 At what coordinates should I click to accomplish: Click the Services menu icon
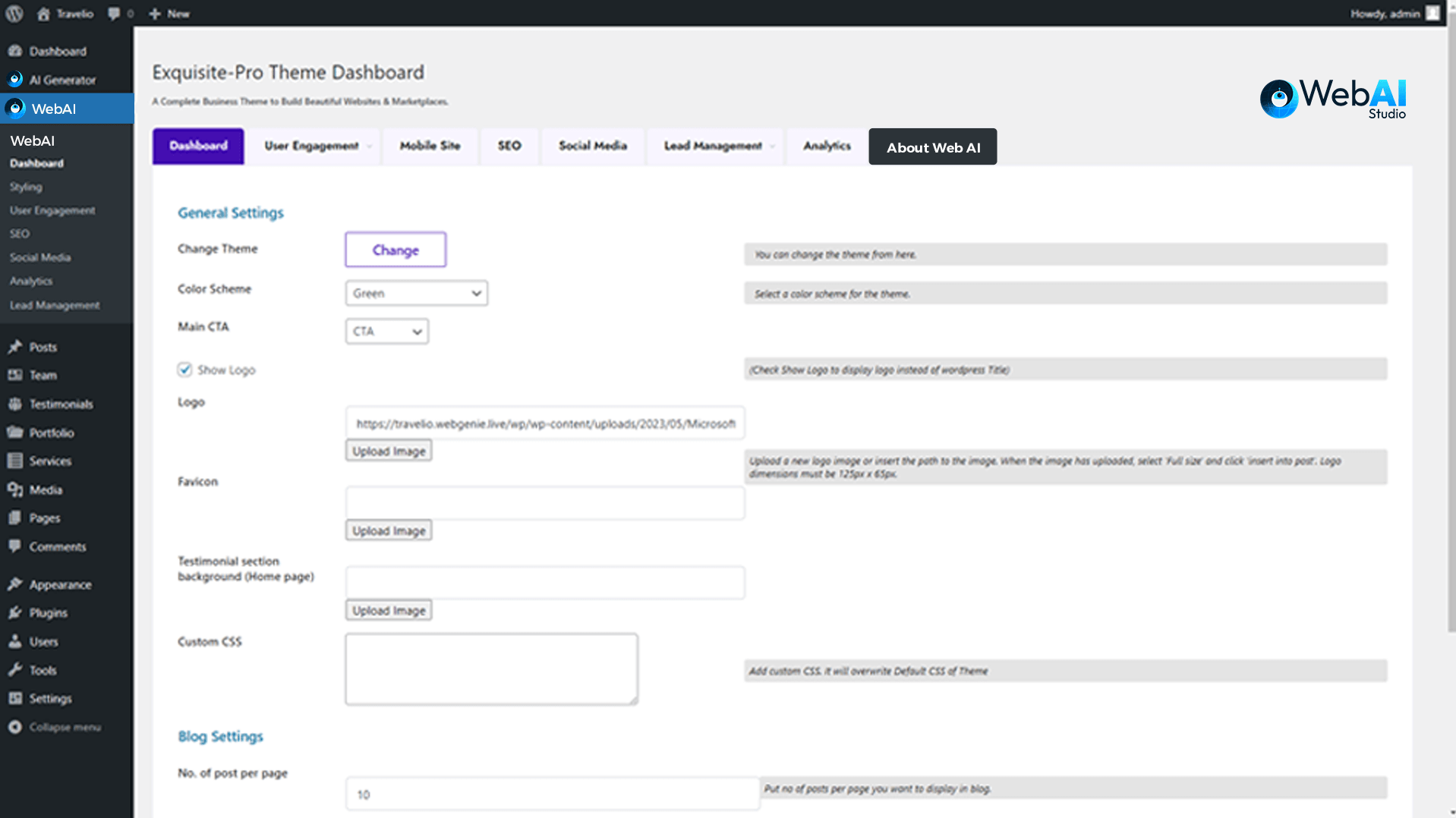[x=14, y=461]
